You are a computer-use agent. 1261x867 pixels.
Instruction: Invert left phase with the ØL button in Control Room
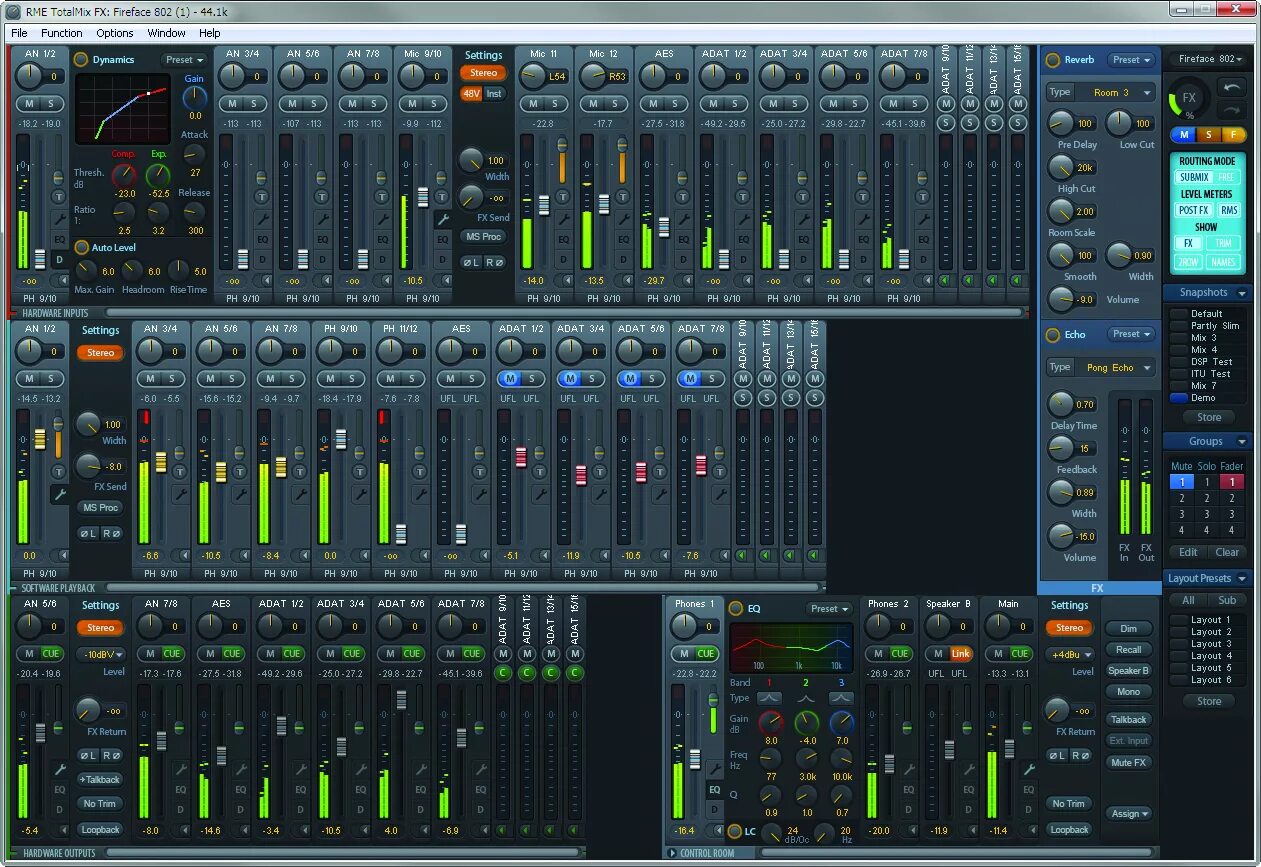pyautogui.click(x=1057, y=755)
